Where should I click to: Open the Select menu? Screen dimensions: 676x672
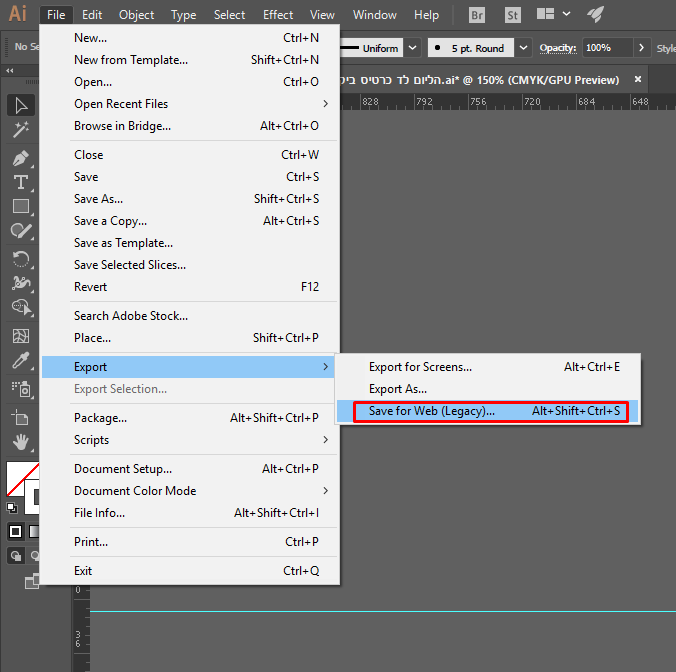229,15
